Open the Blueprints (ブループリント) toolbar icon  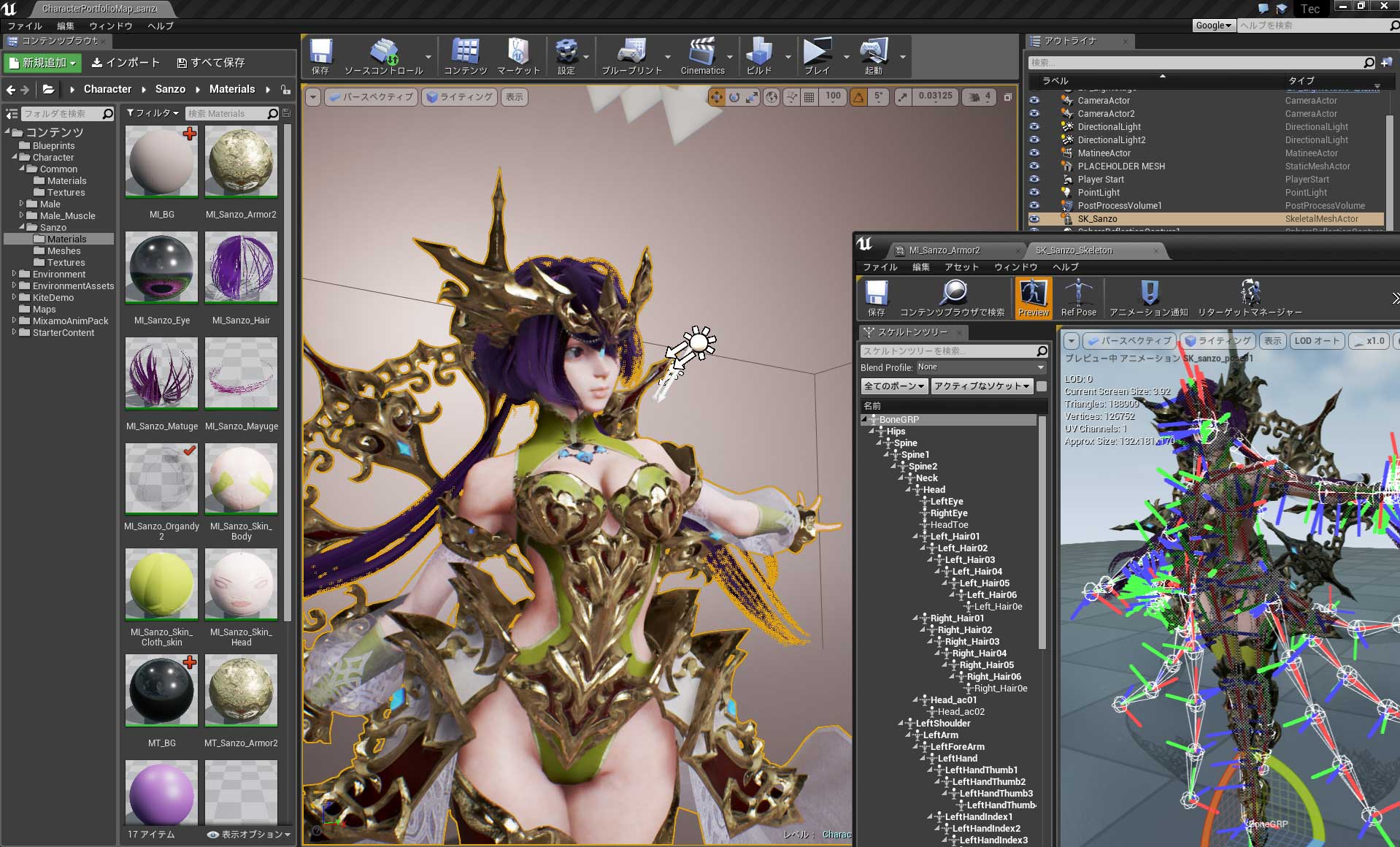click(631, 52)
